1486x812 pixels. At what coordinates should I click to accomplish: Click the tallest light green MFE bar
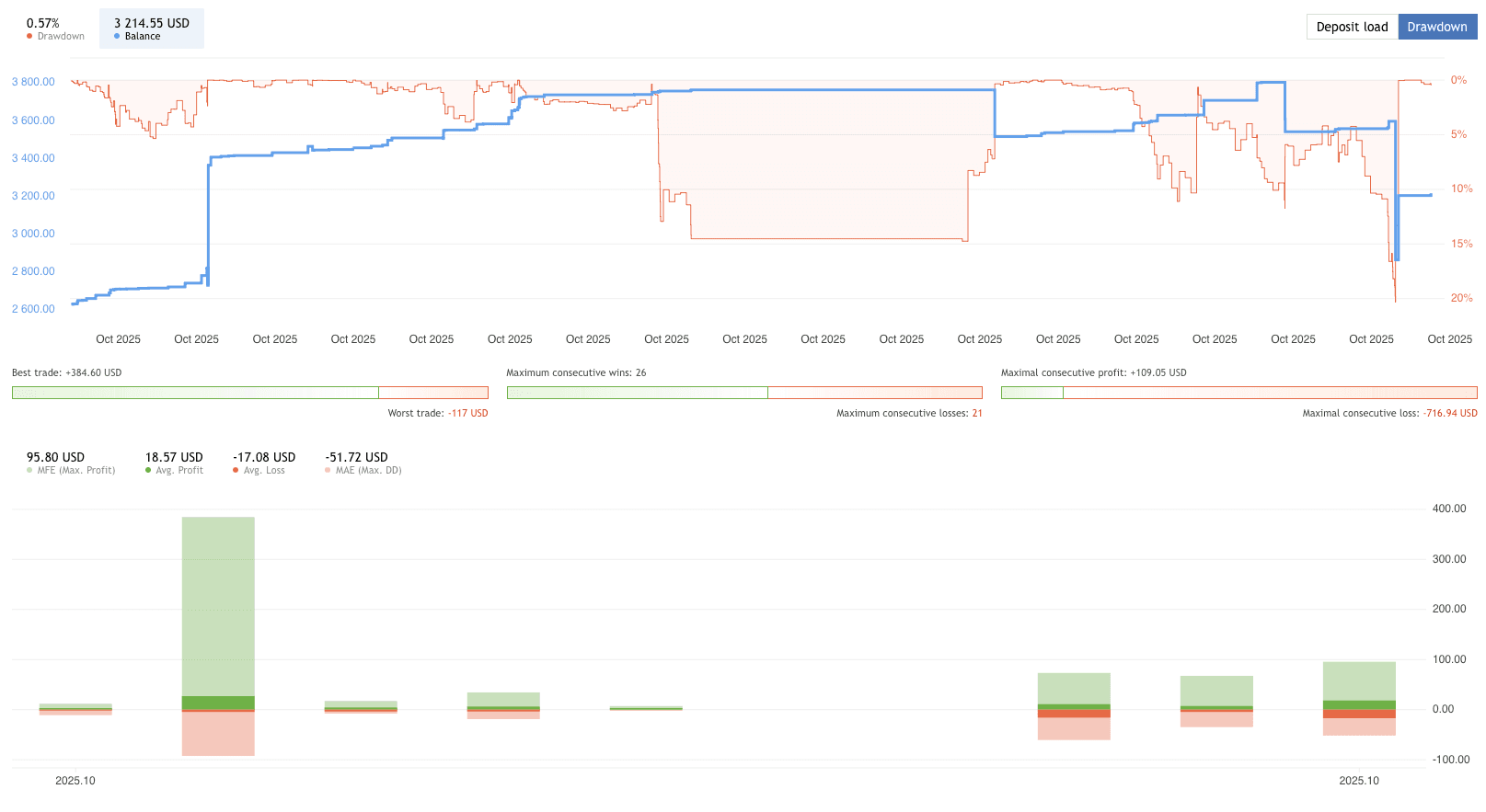[218, 605]
